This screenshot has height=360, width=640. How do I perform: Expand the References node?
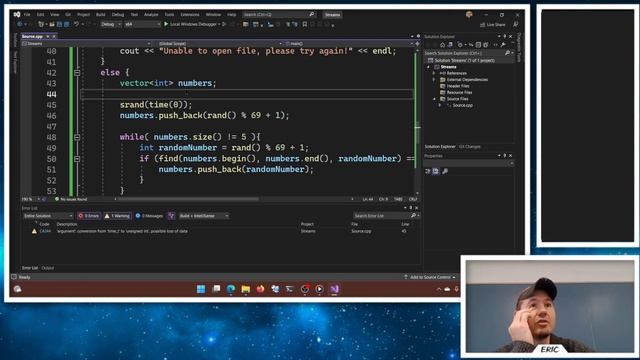point(434,73)
